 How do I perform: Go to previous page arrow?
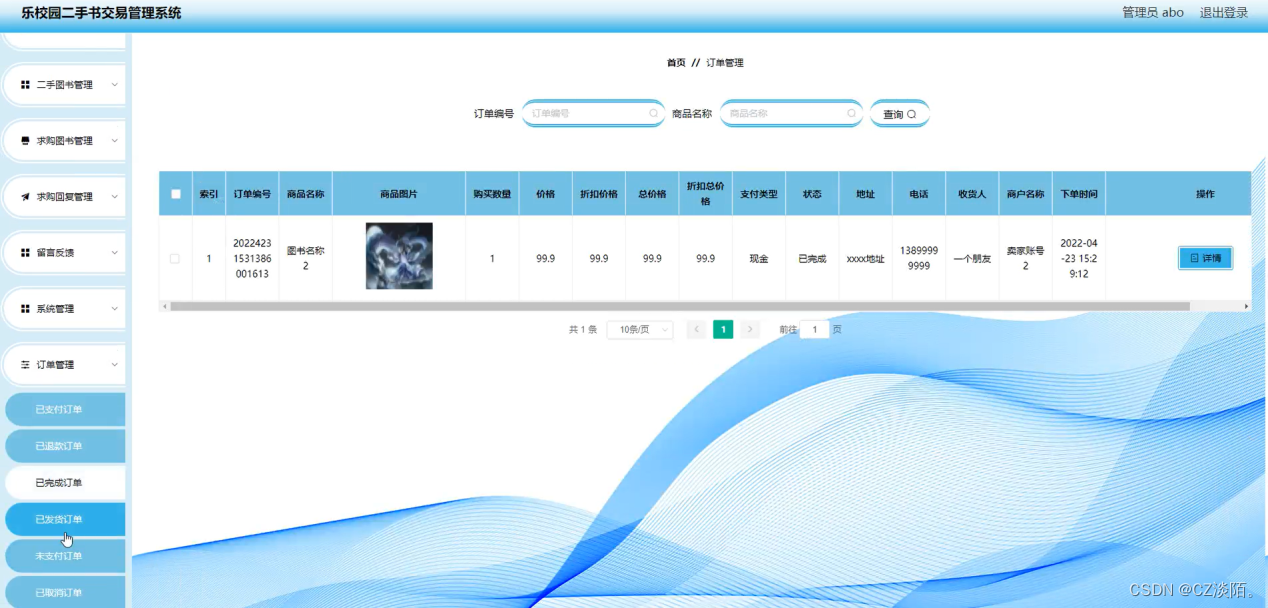coord(697,329)
